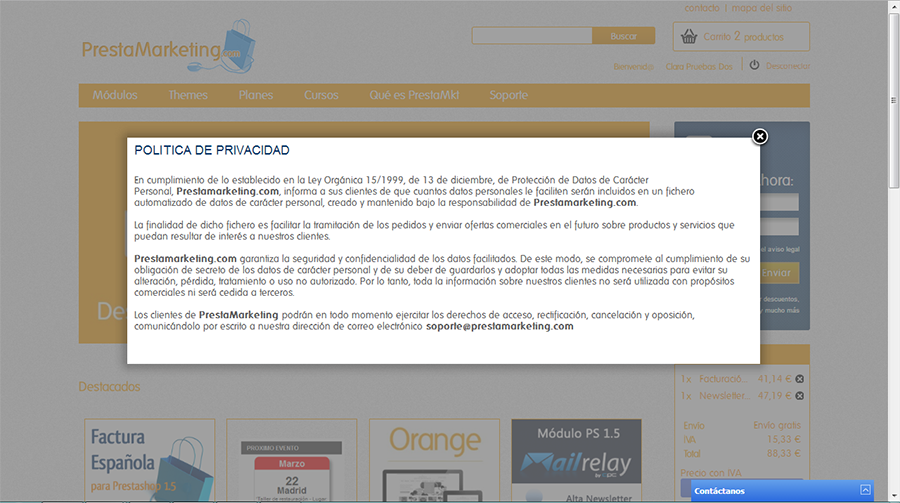This screenshot has width=900, height=503.
Task: Click the cart total 88,33 €
Action: tap(783, 453)
